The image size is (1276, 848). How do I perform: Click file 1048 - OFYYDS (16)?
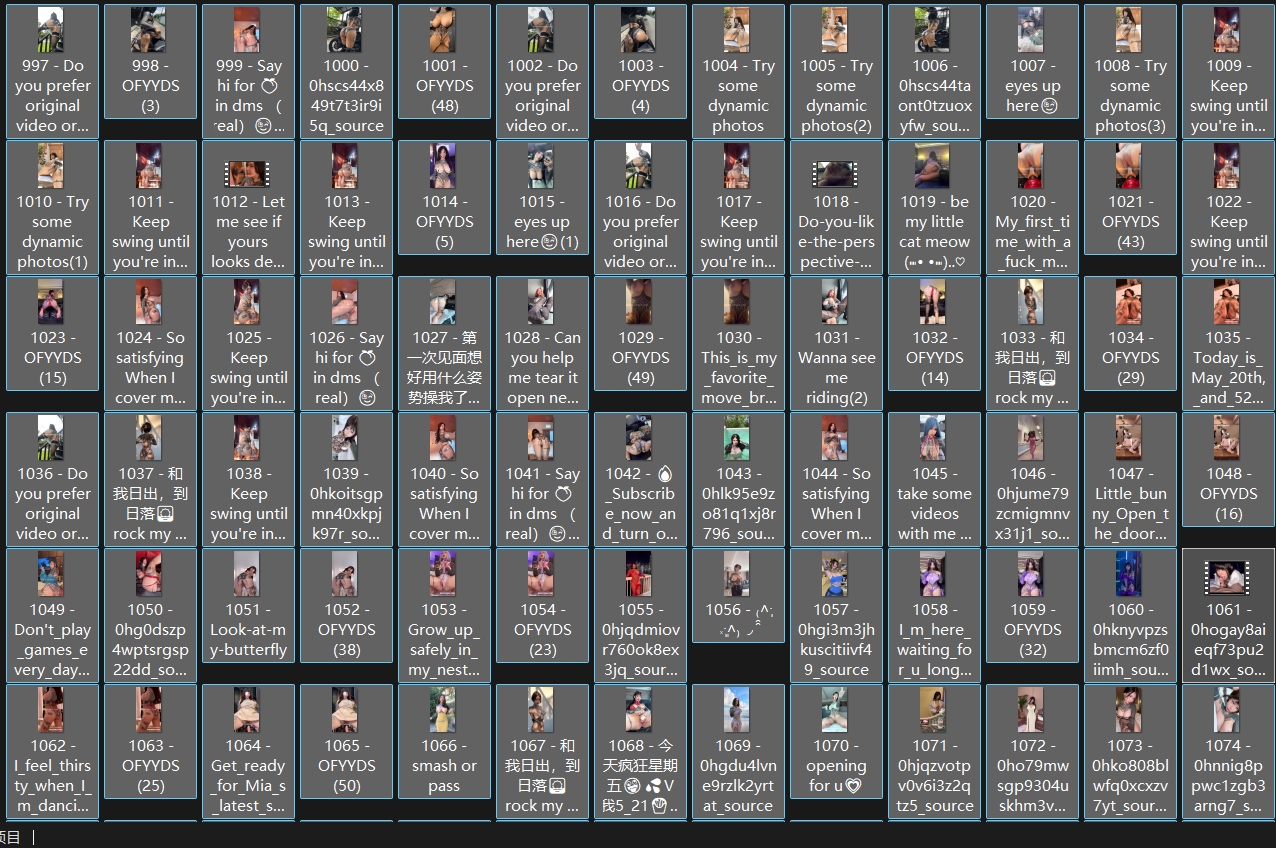[1228, 478]
